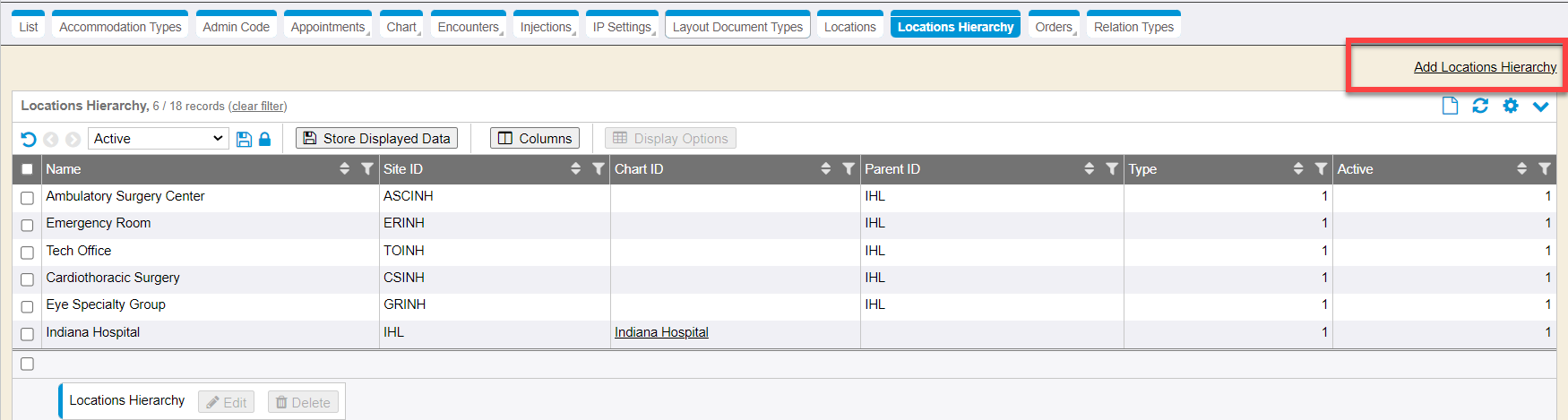Open the Active view dropdown
The width and height of the screenshot is (1568, 420).
tap(159, 139)
